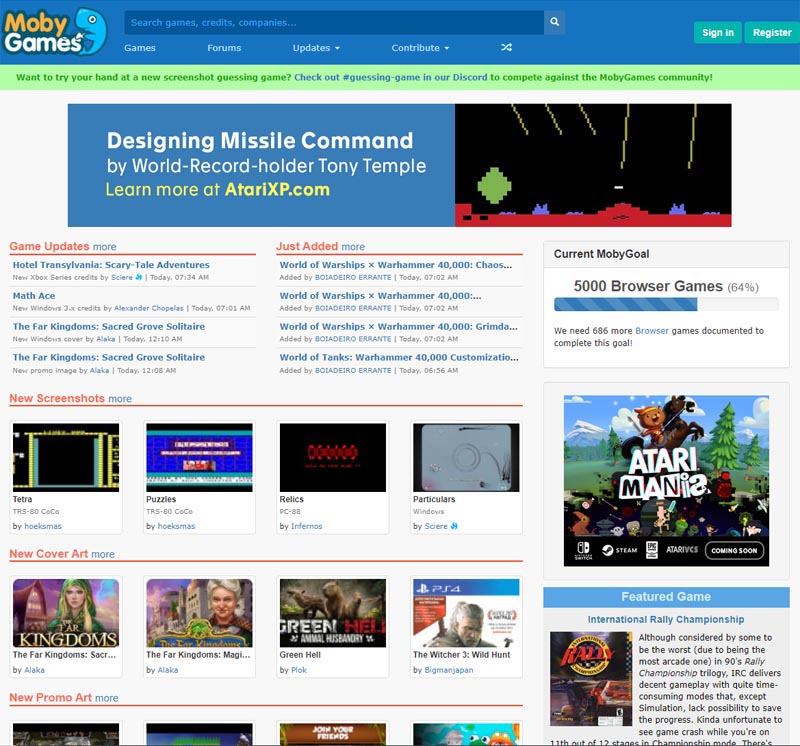Image resolution: width=800 pixels, height=746 pixels.
Task: Click the Register button
Action: (772, 33)
